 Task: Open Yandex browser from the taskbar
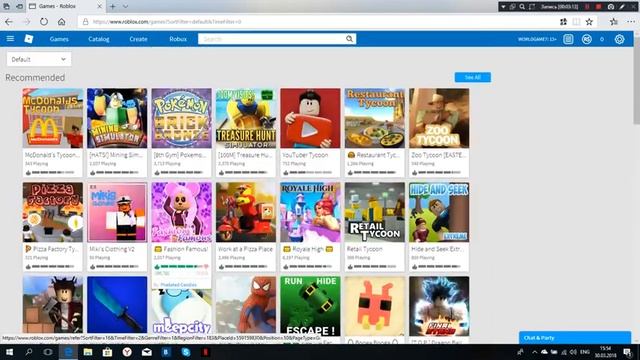(x=127, y=352)
